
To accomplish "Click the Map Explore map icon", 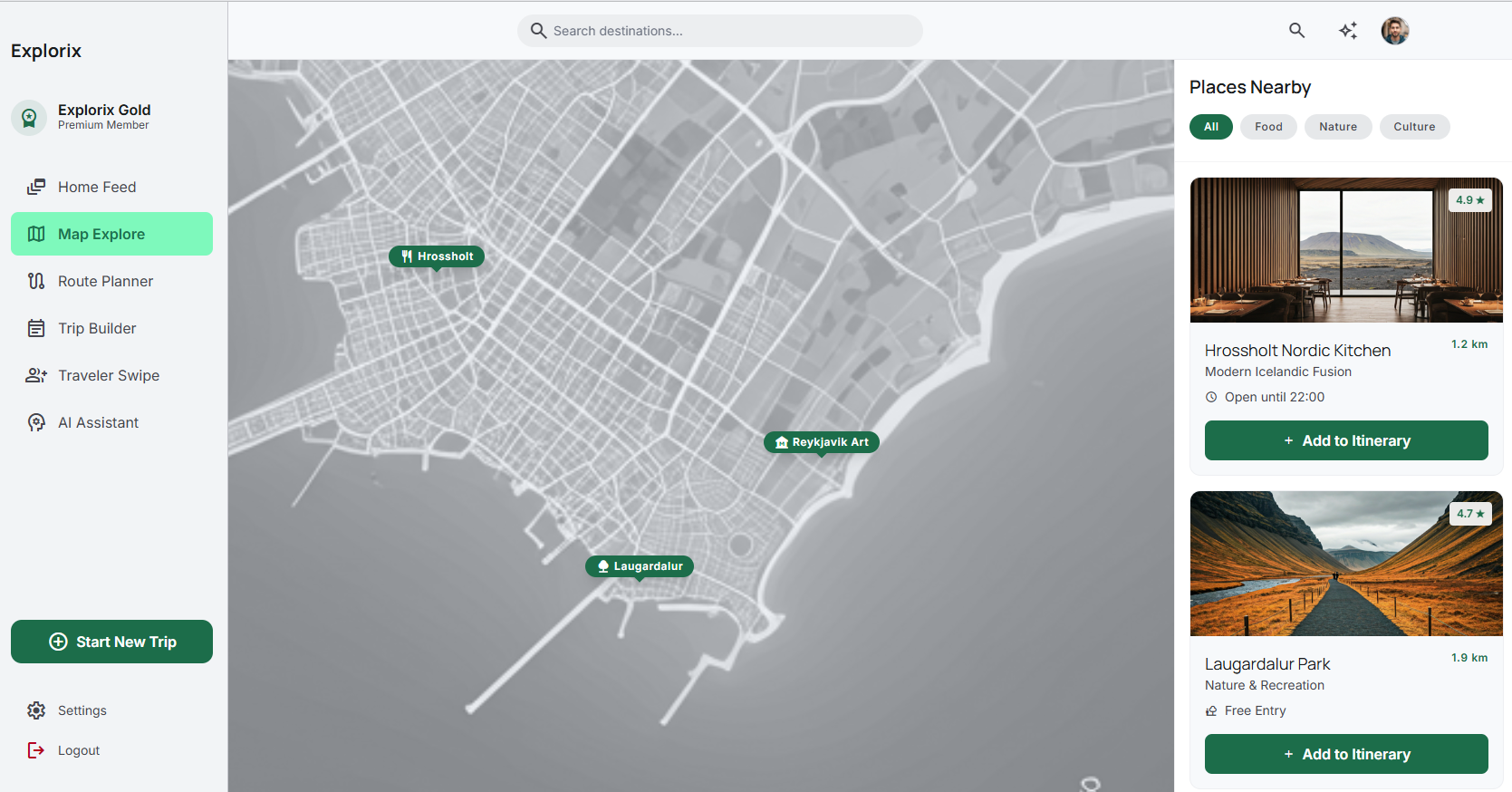I will (x=36, y=234).
